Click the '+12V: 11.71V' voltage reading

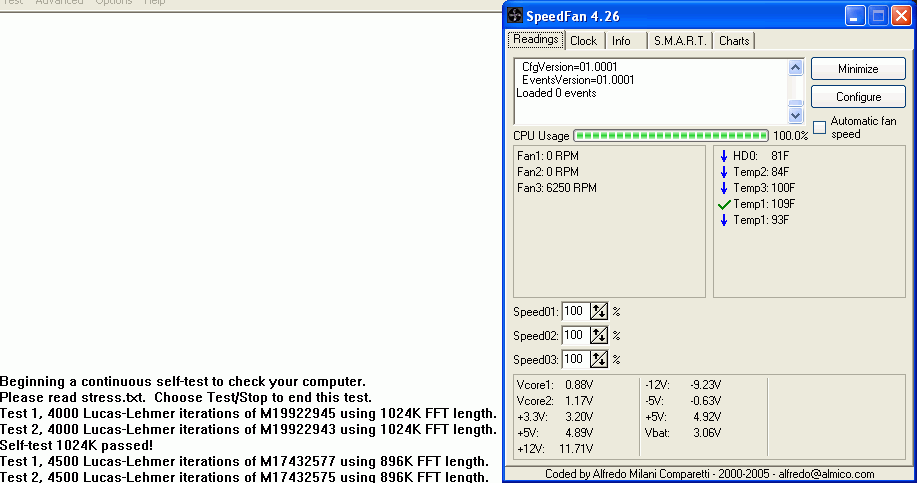coord(554,449)
